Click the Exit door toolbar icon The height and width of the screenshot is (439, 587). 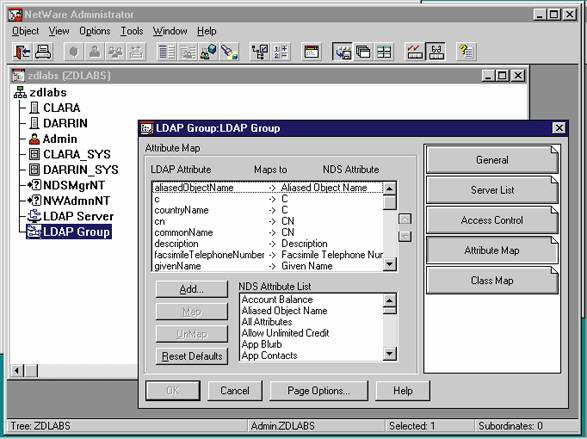coord(22,52)
